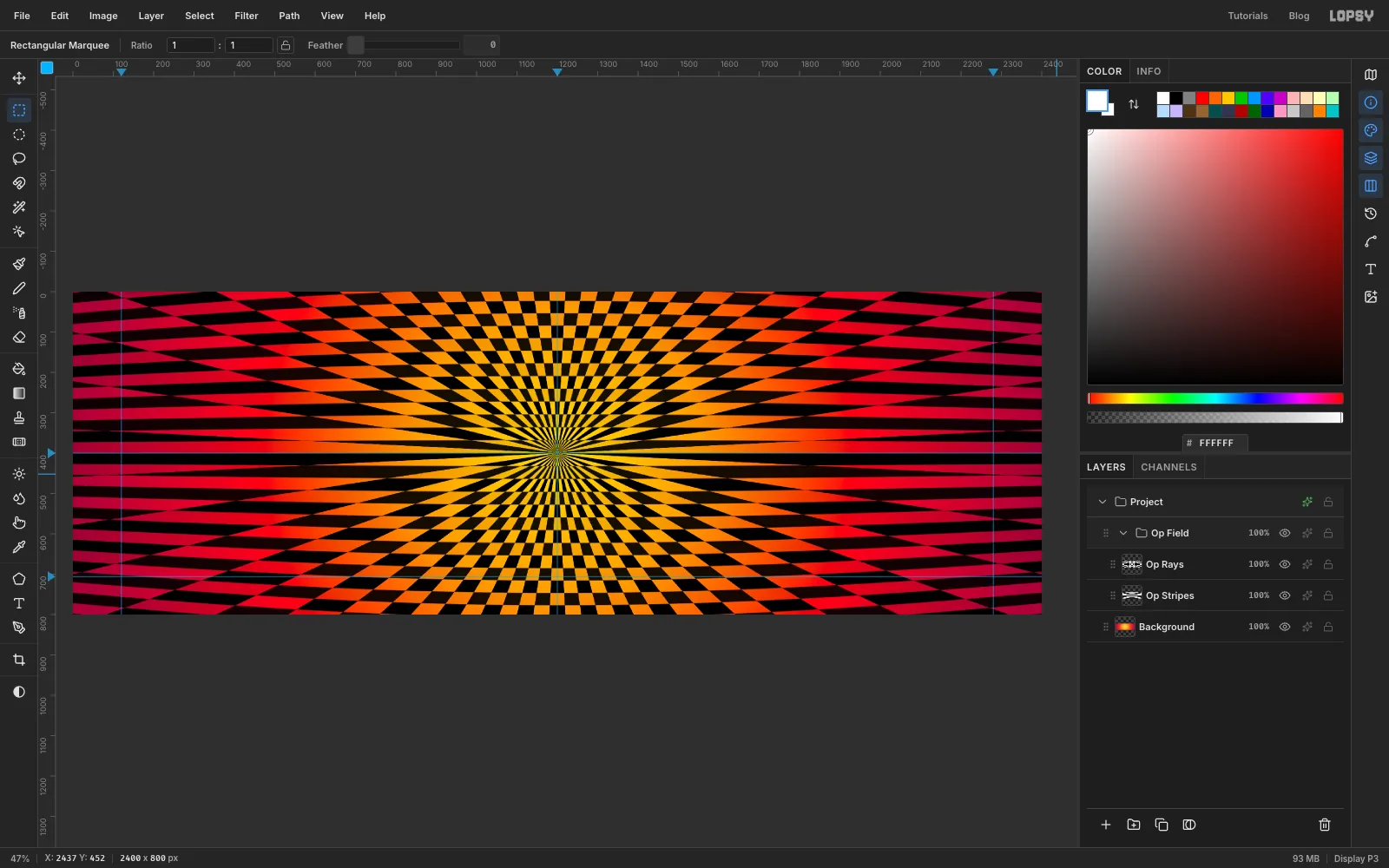Select the Pencil tool

pos(19,288)
